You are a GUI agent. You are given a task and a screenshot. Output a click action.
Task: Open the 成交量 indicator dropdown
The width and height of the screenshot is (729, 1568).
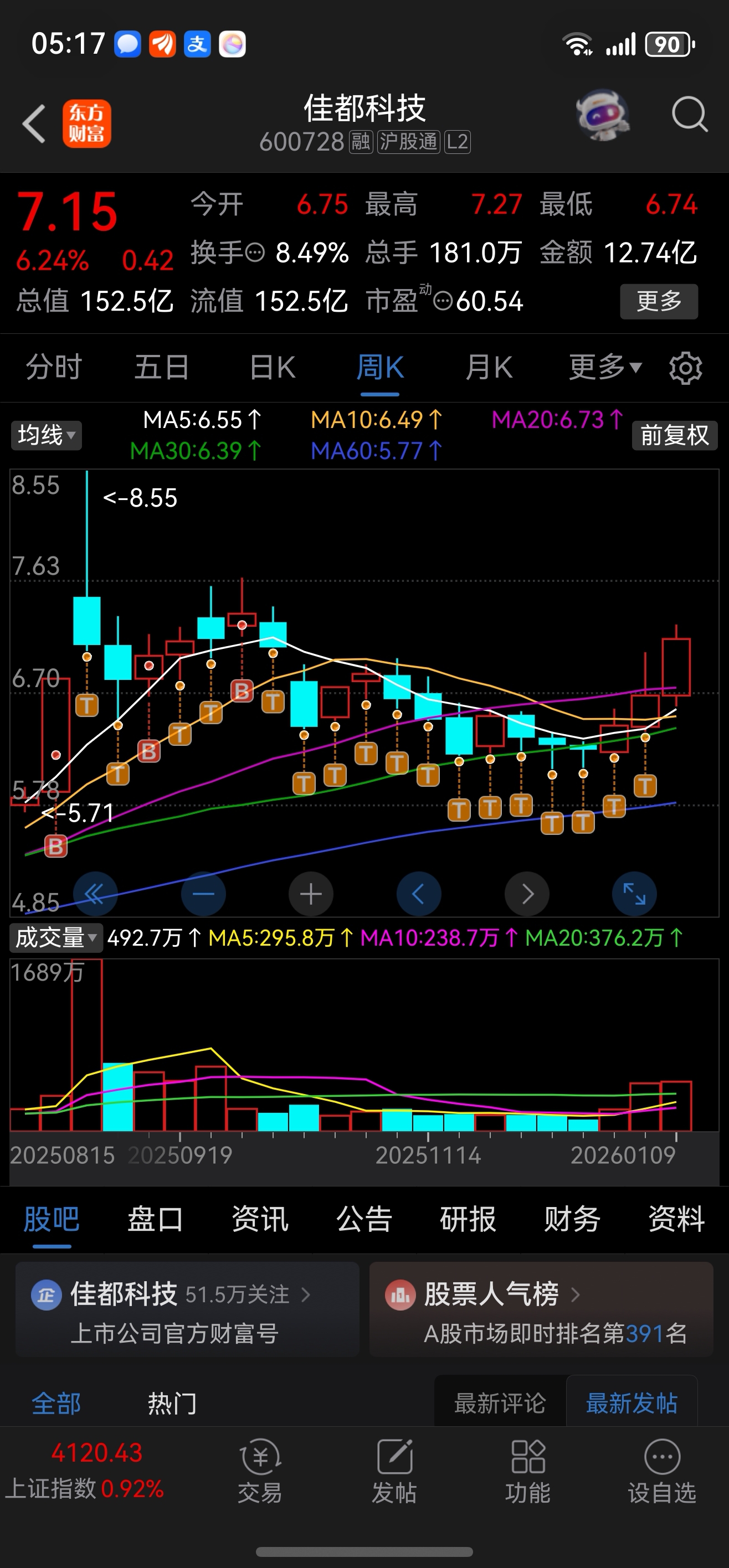(55, 937)
